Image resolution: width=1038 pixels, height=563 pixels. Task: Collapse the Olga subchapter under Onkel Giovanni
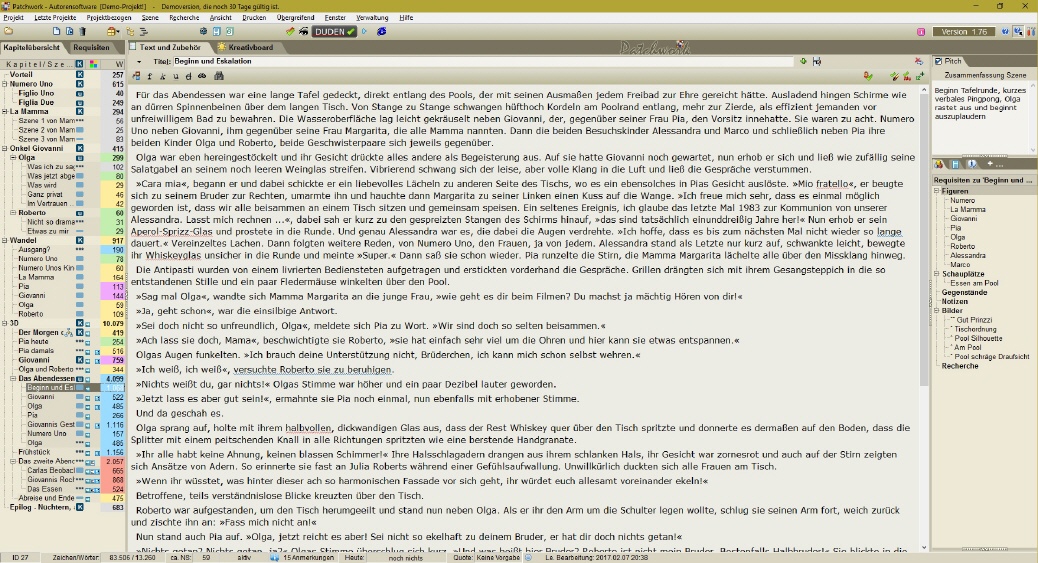click(13, 158)
